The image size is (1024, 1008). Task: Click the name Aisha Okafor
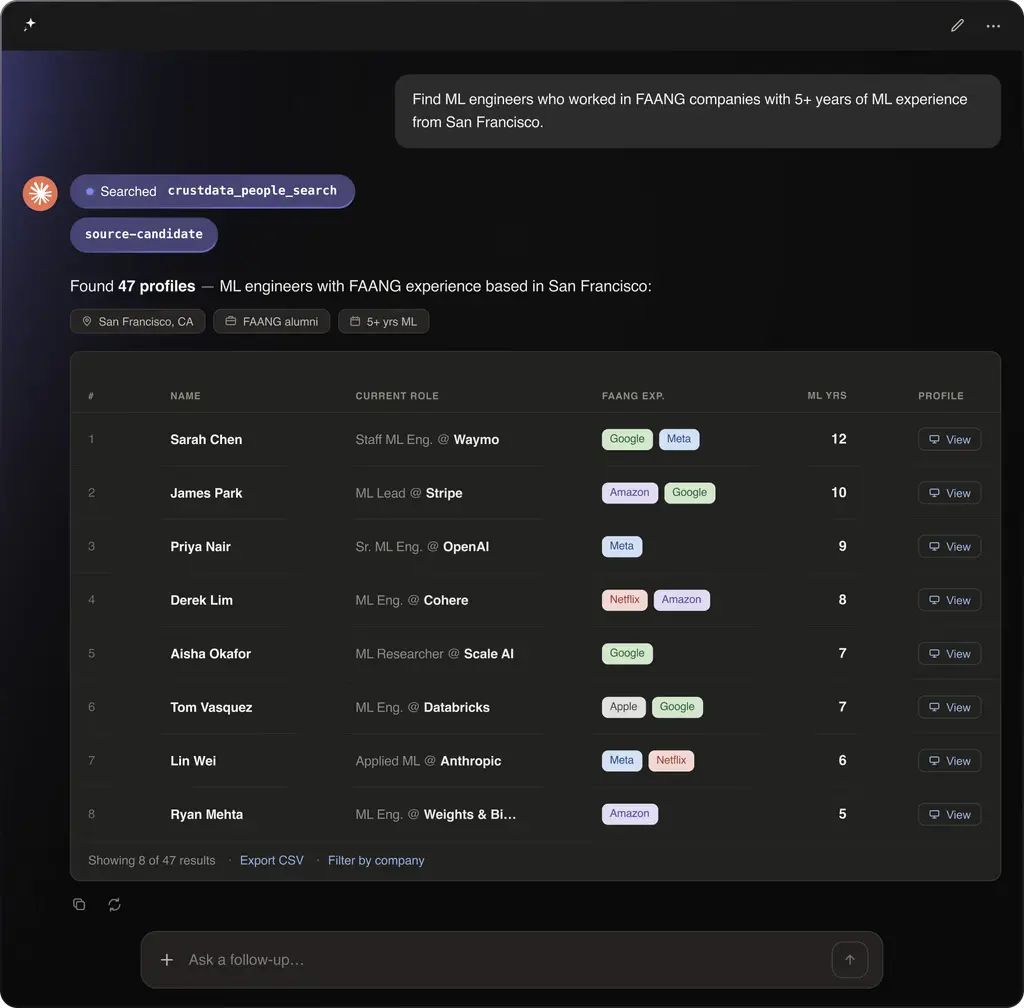click(x=210, y=654)
